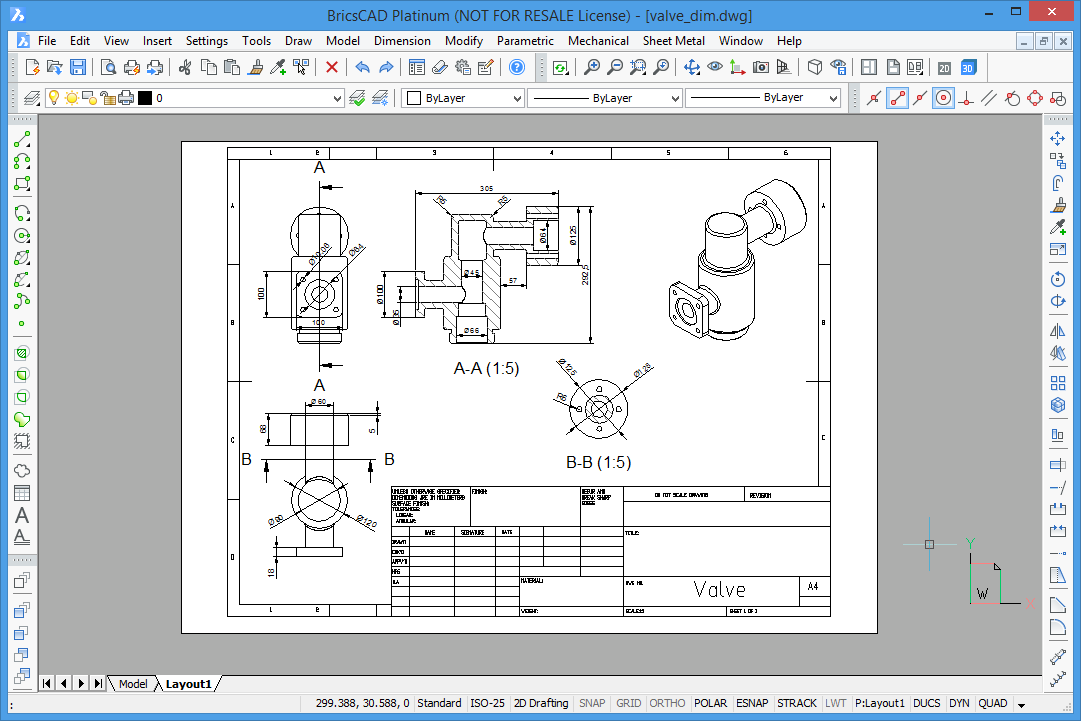Screen dimensions: 1081x721
Task: Click the Save drawing icon
Action: coord(77,67)
